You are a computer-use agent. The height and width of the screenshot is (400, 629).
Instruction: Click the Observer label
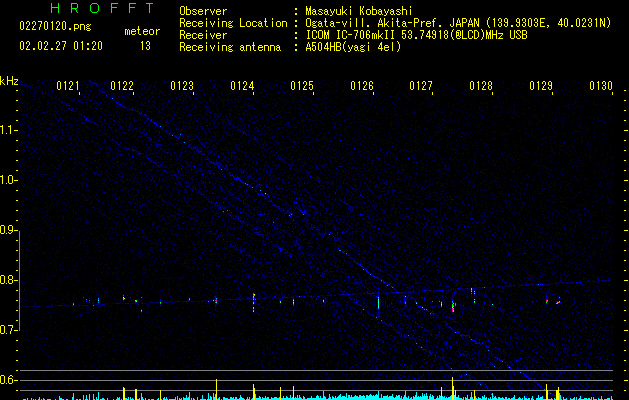tap(203, 11)
